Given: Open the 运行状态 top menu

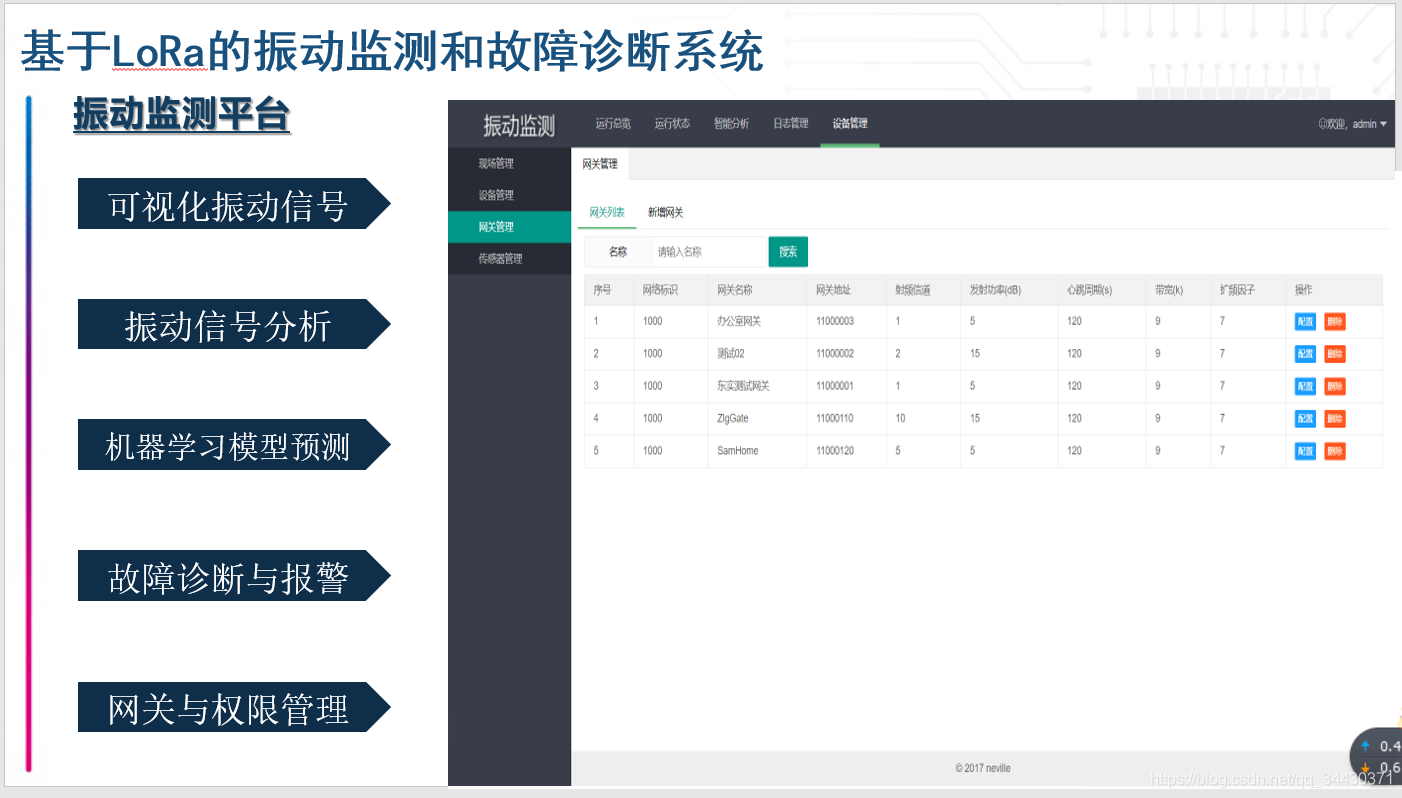Looking at the screenshot, I should (x=672, y=124).
